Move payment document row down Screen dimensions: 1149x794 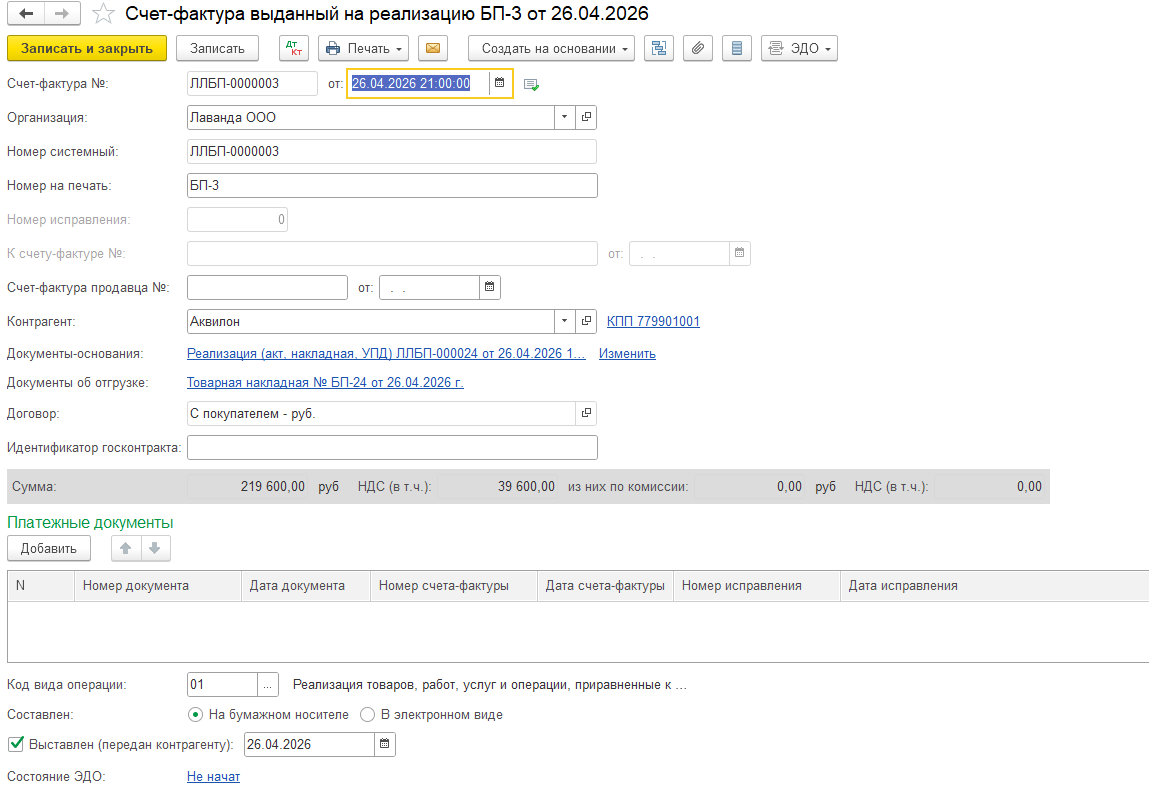click(155, 548)
